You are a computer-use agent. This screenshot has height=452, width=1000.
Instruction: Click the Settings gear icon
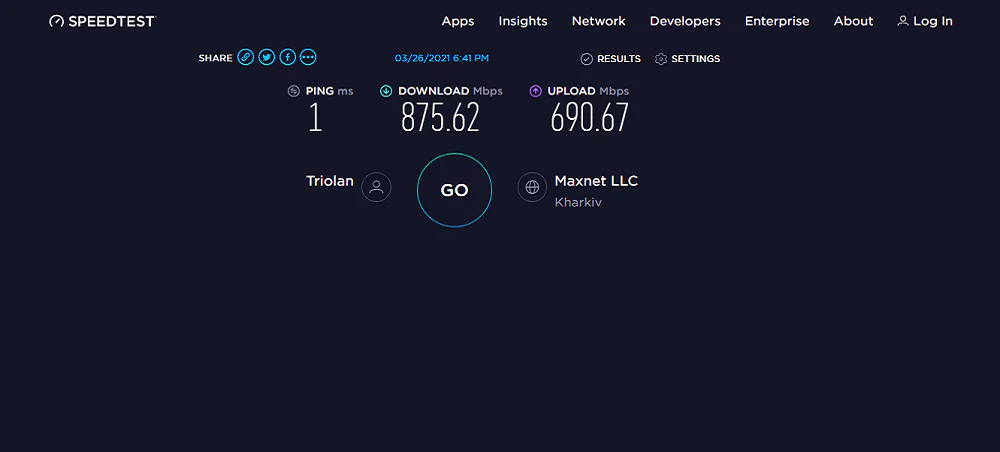pyautogui.click(x=661, y=59)
